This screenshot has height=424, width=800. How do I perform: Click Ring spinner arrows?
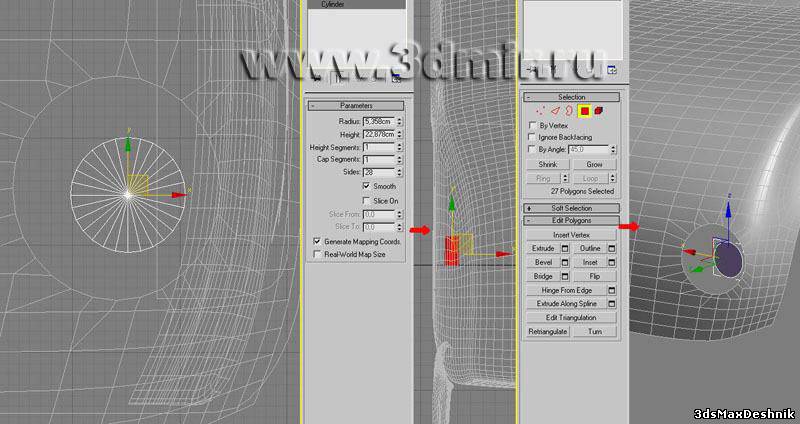[565, 179]
